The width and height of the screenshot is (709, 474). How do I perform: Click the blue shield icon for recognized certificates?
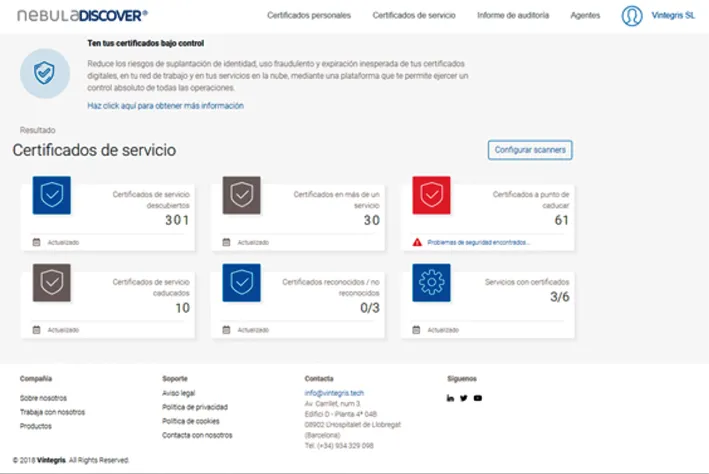(241, 283)
